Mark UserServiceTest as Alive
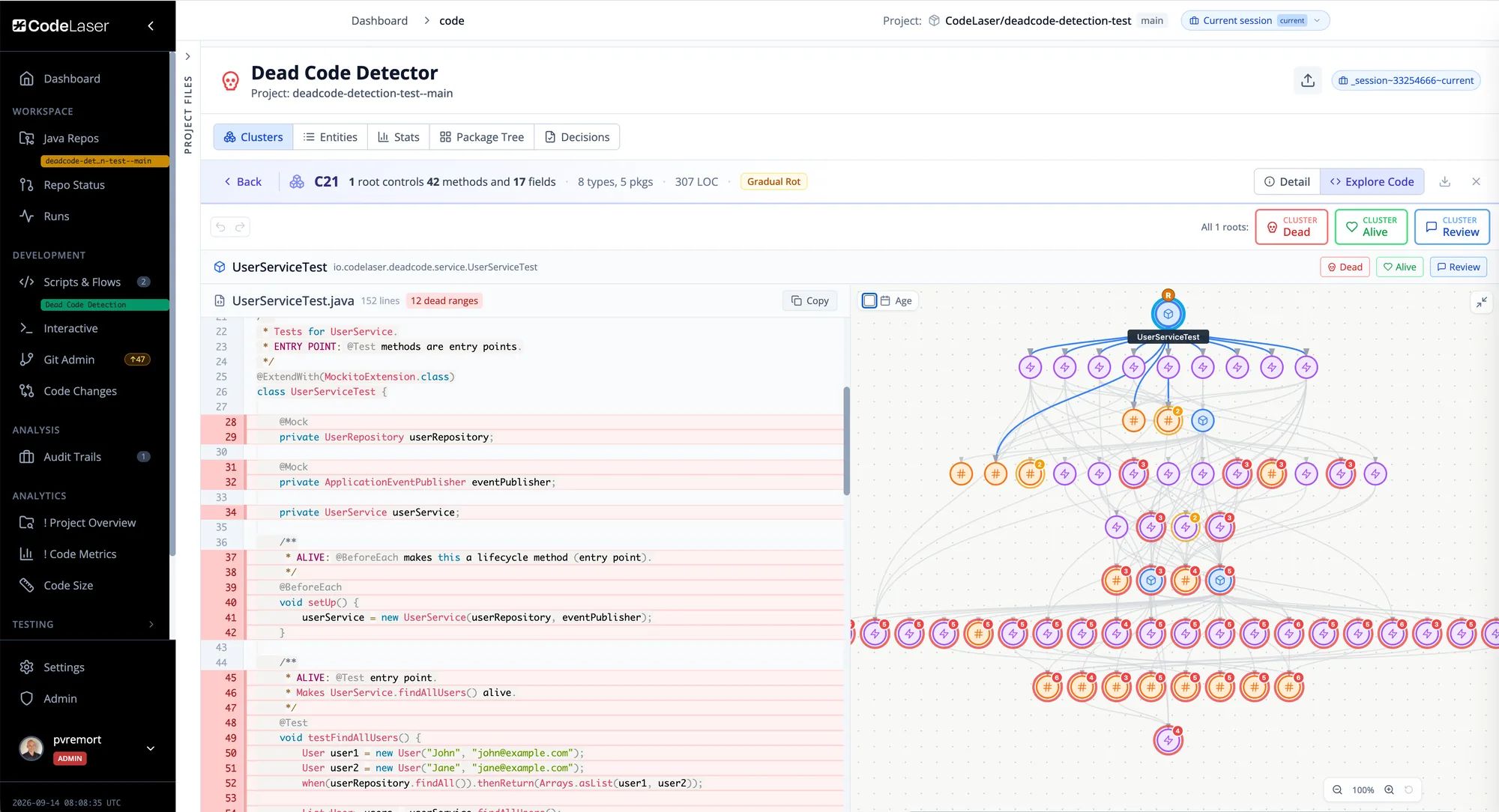The image size is (1499, 812). 1399,267
